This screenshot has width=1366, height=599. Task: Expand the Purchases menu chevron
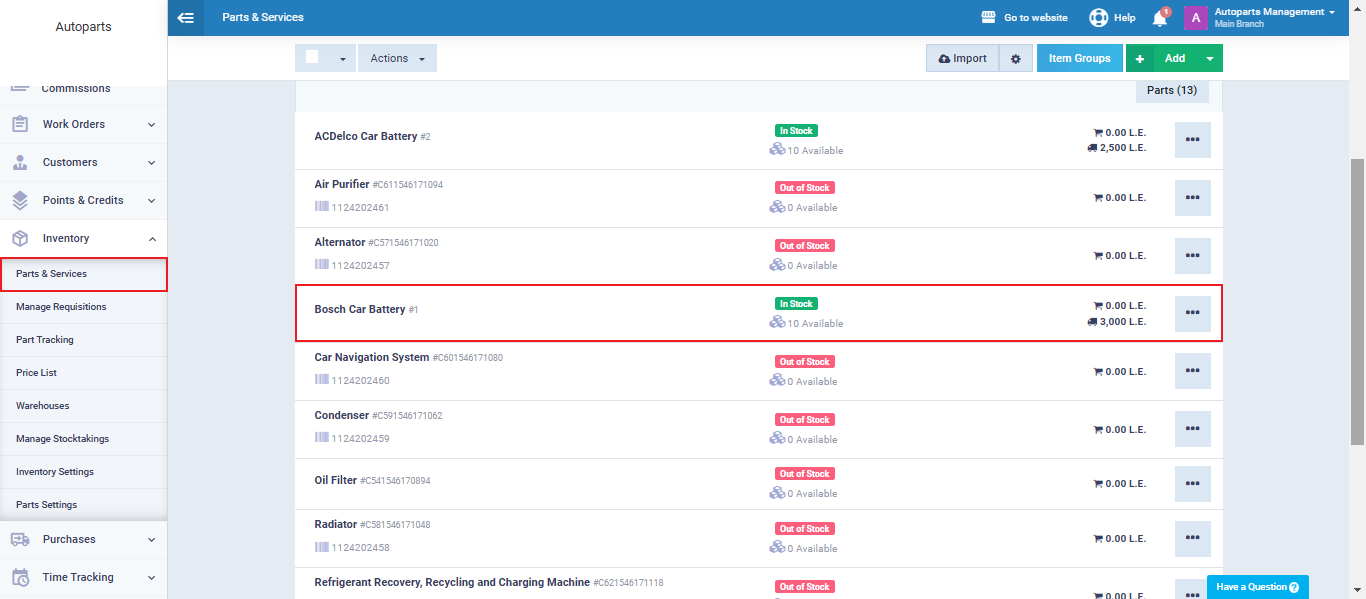(x=151, y=540)
